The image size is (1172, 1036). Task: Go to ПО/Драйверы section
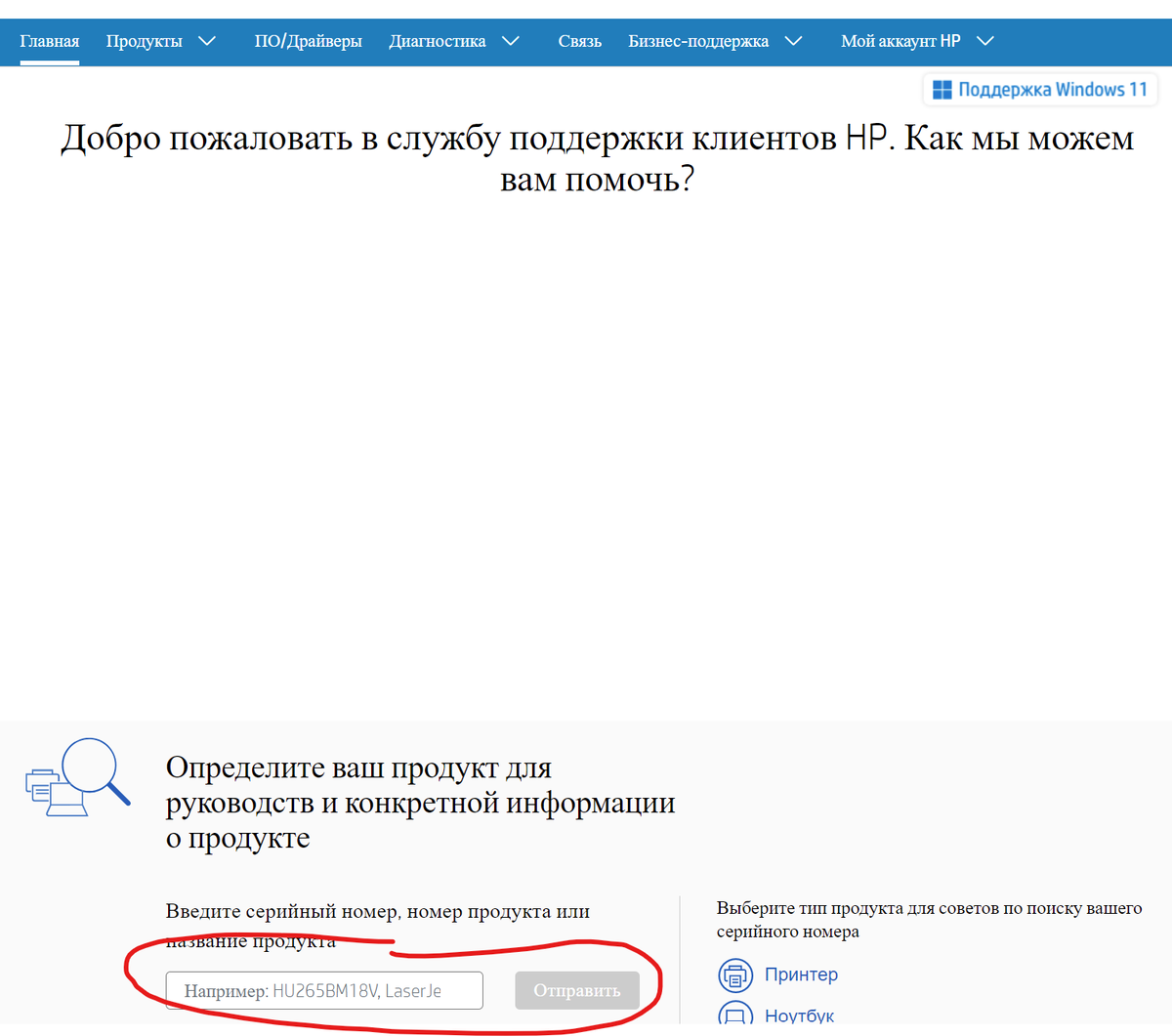309,41
